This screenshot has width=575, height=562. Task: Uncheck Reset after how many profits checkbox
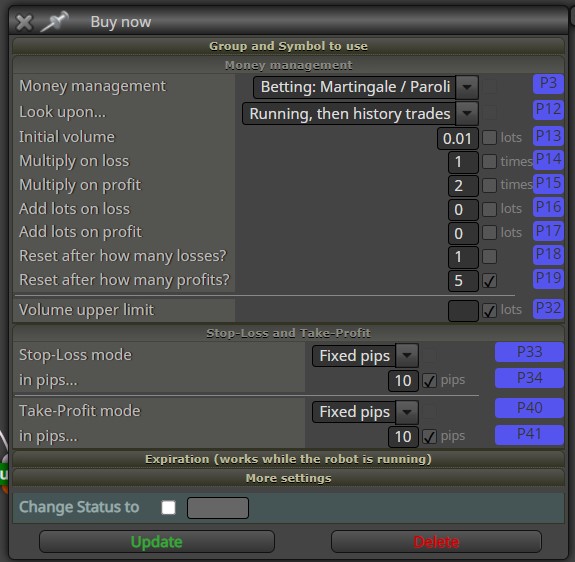click(490, 281)
